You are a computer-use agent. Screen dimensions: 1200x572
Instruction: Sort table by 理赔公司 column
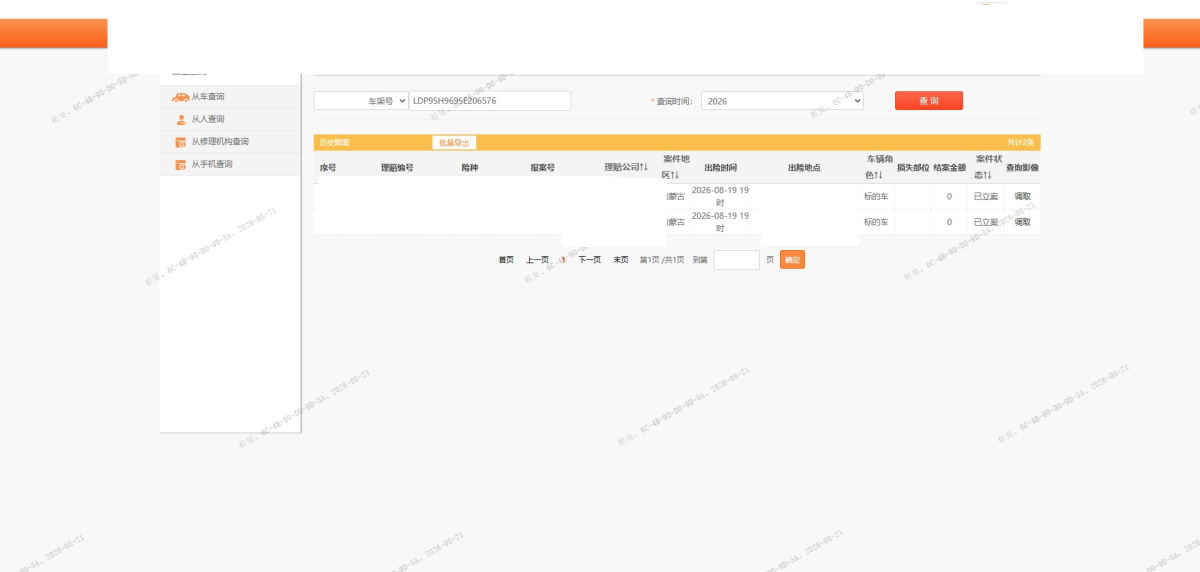[626, 167]
